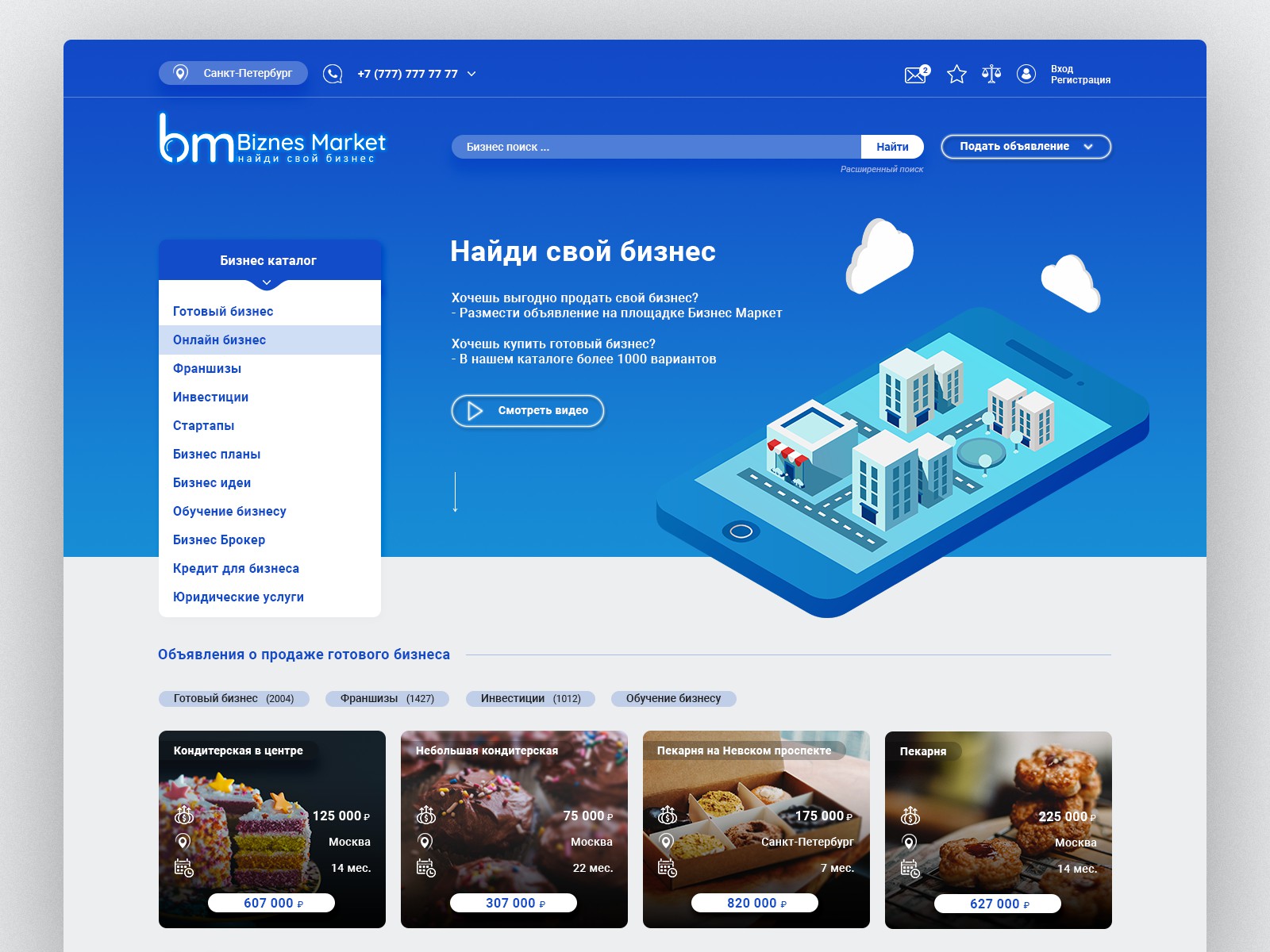Image resolution: width=1270 pixels, height=952 pixels.
Task: Click the Вход link
Action: click(1062, 69)
